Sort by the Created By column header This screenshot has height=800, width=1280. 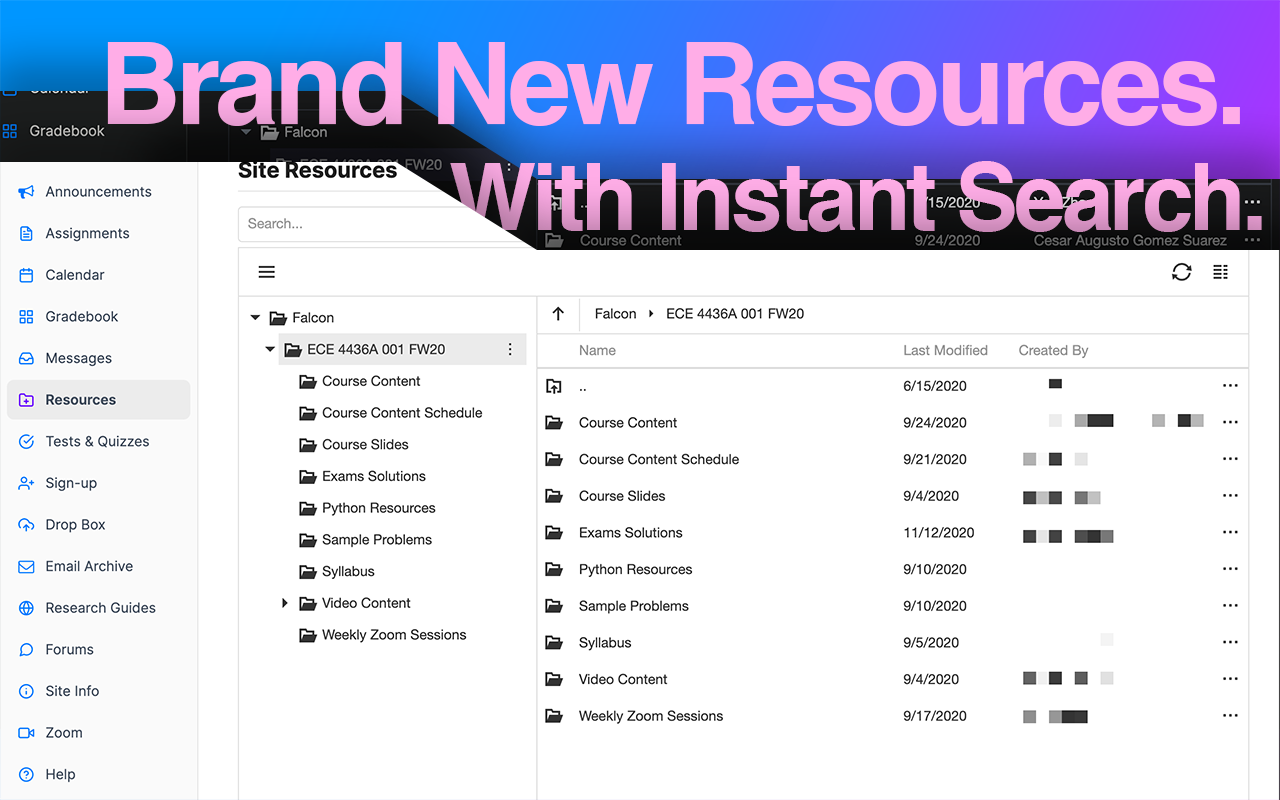(1053, 351)
